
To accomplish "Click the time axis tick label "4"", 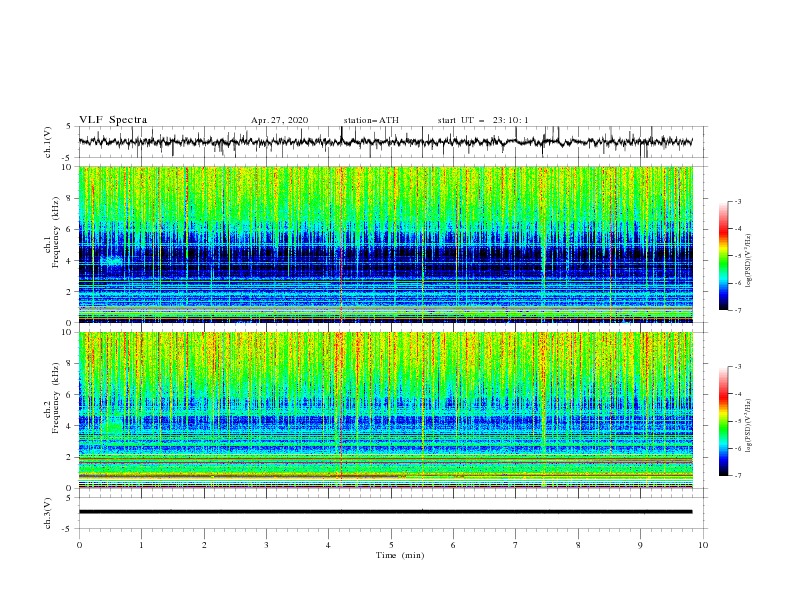I will (328, 545).
